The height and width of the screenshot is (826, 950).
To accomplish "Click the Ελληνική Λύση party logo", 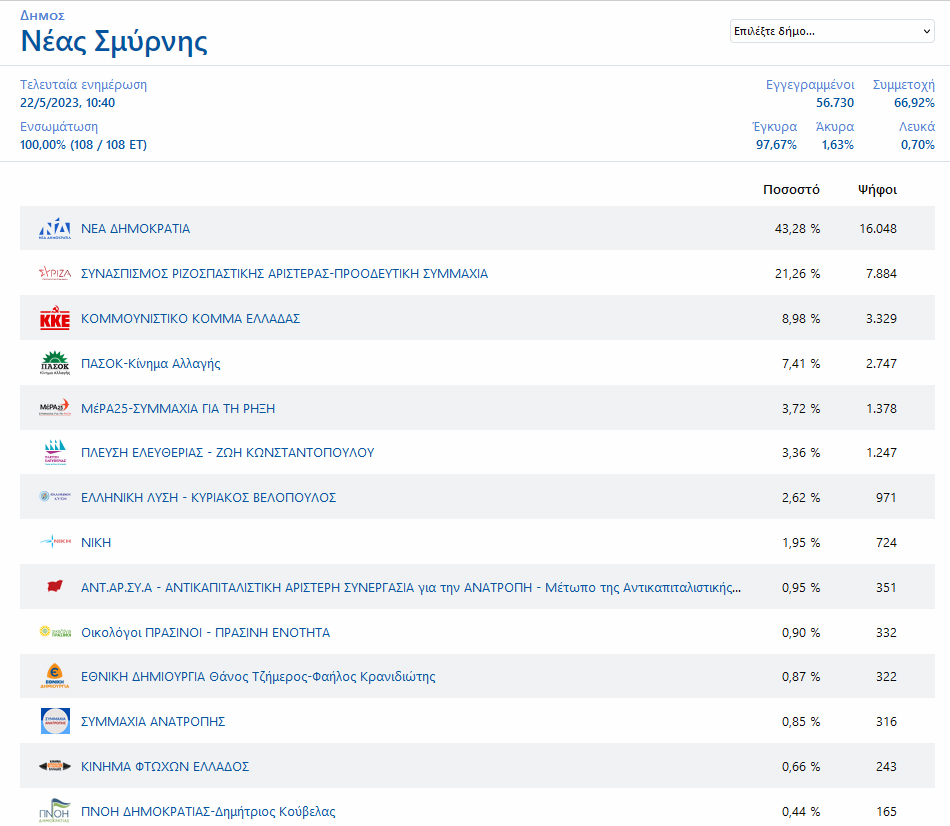I will 55,497.
